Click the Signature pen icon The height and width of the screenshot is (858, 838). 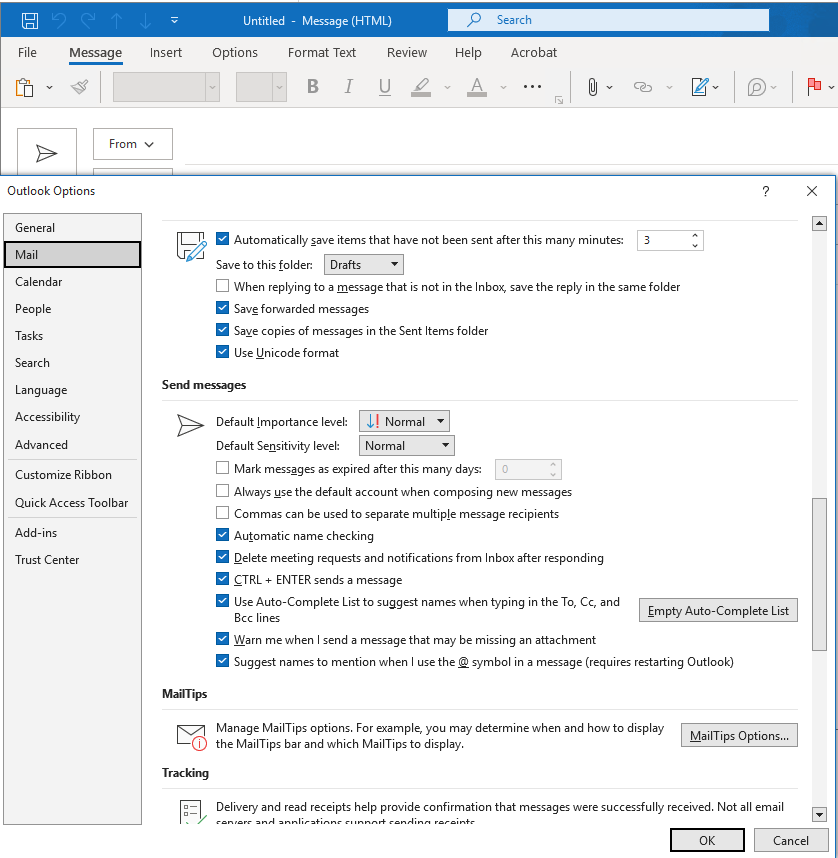[x=700, y=86]
